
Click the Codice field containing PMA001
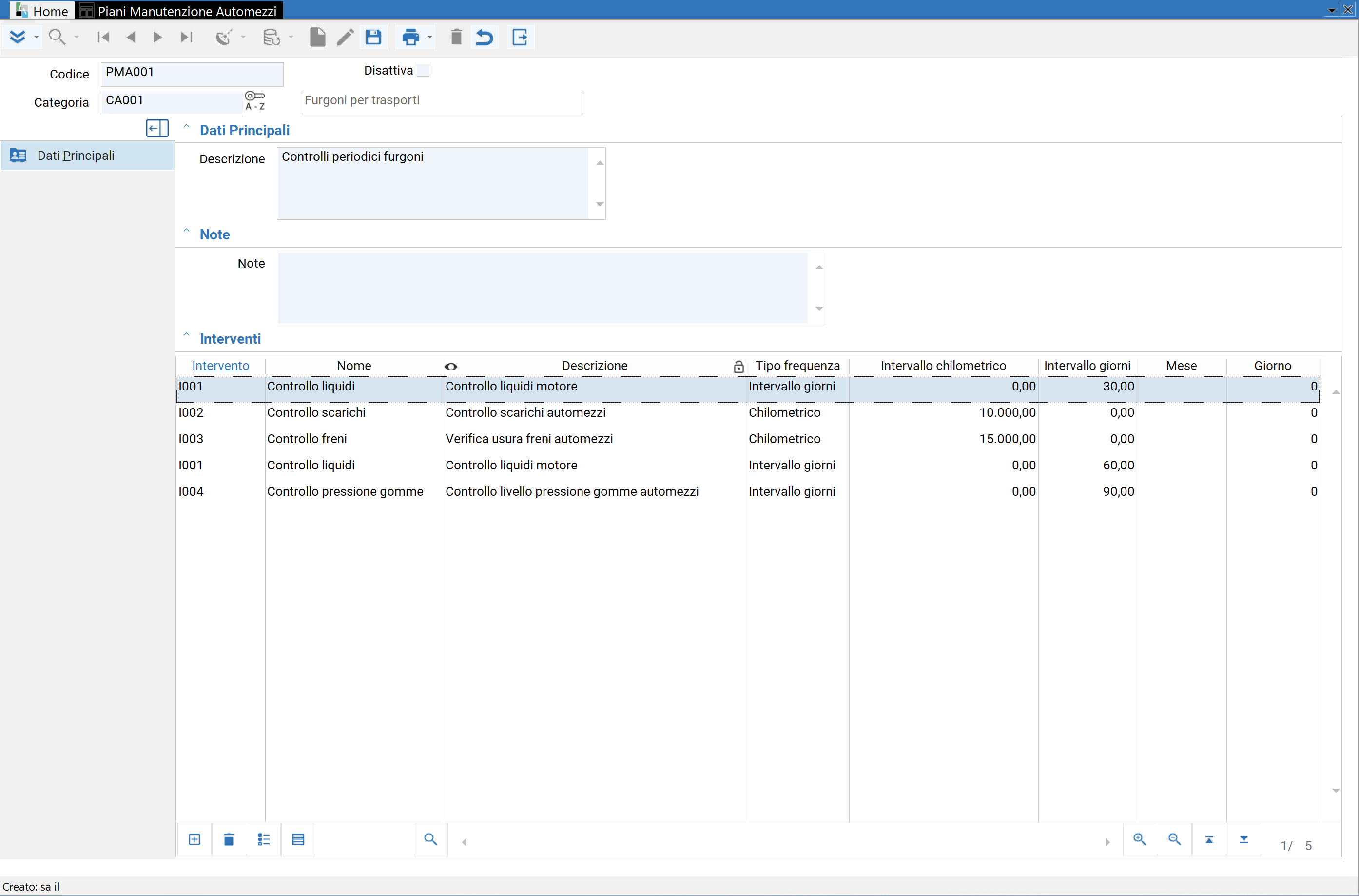pos(192,74)
